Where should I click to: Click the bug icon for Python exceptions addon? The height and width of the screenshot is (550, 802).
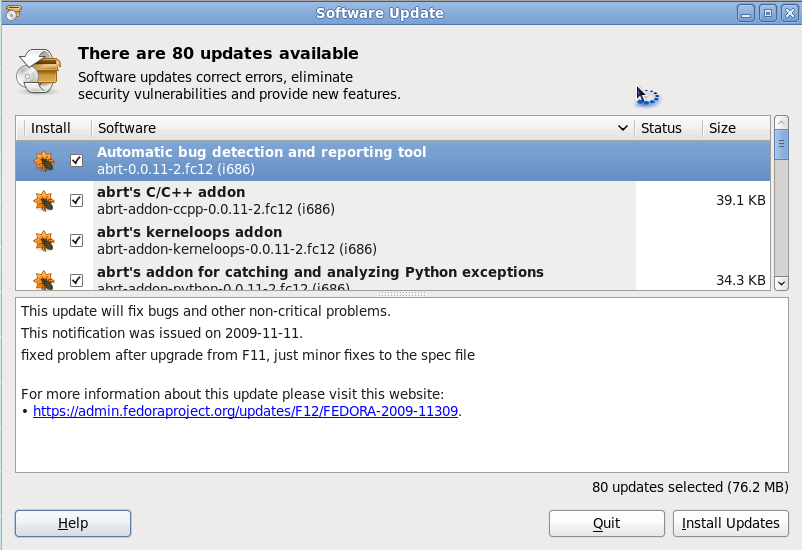coord(44,279)
